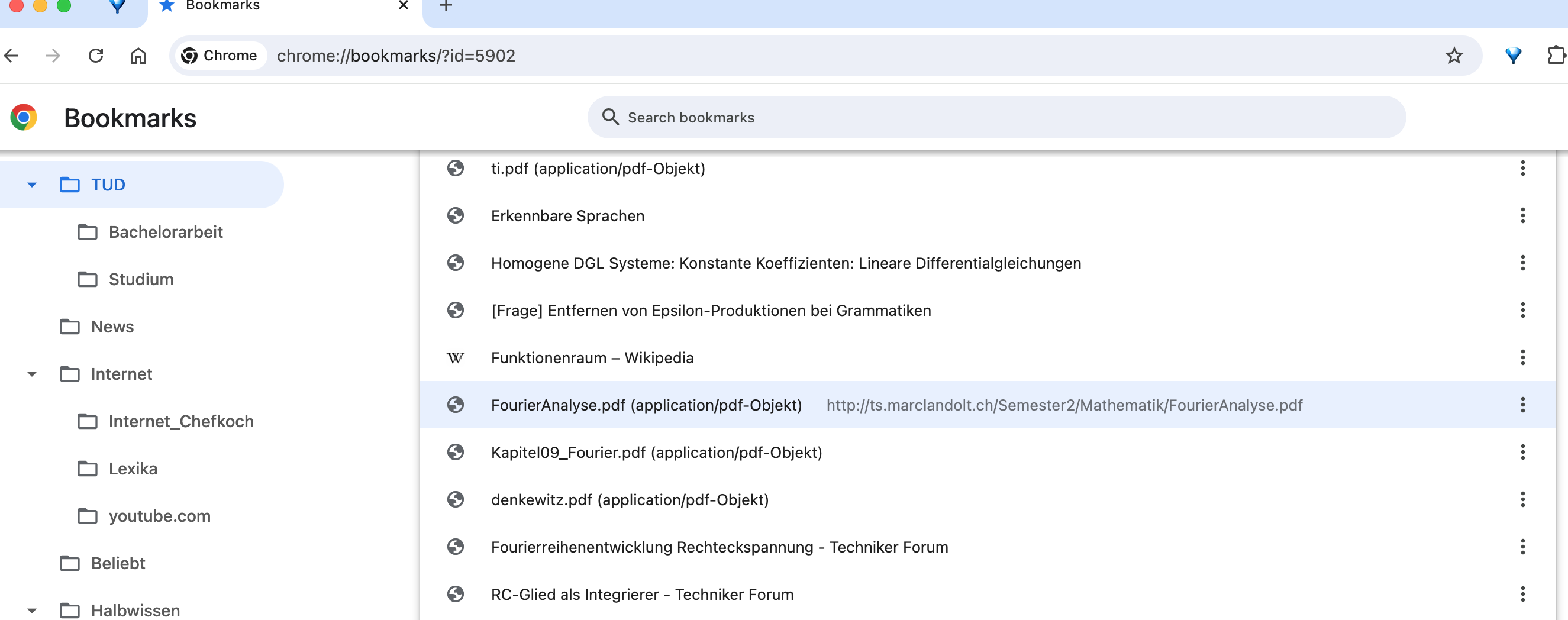1568x620 pixels.
Task: Open three-dot menu for FourierAnalyse.pdf bookmark
Action: 1522,405
